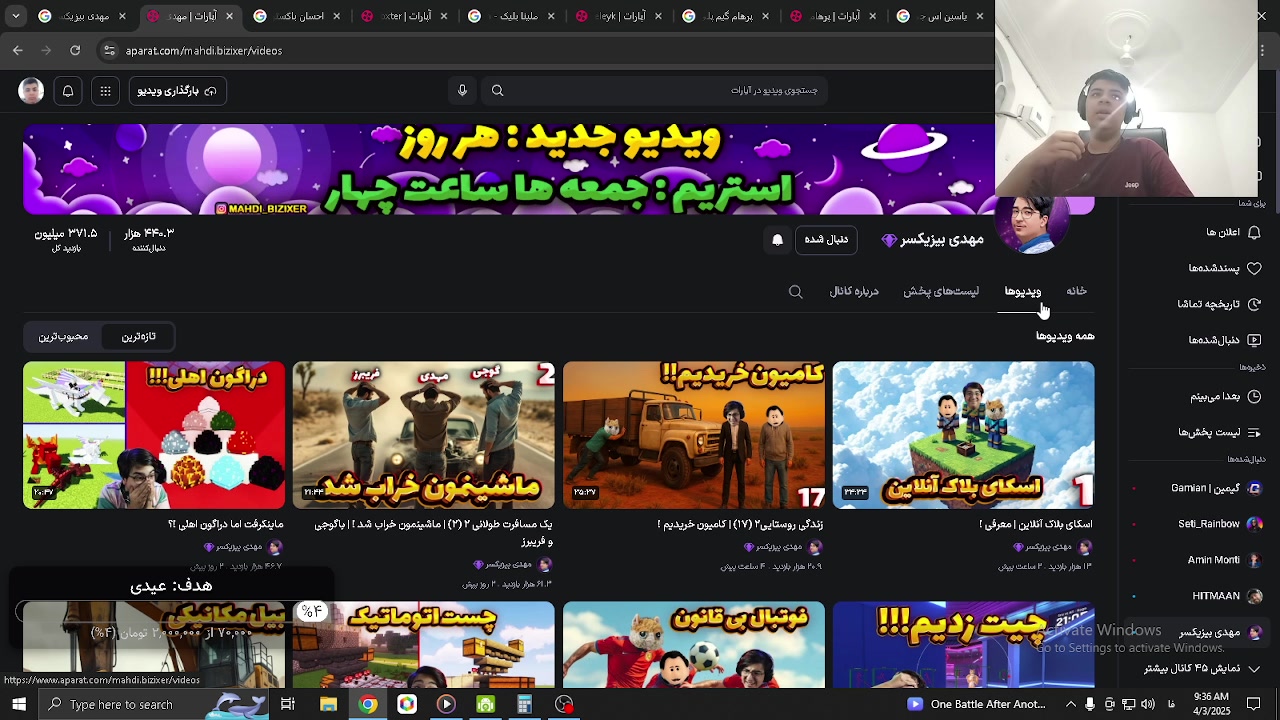Open user profile avatar in Aparat header
This screenshot has width=1280, height=720.
tap(31, 91)
